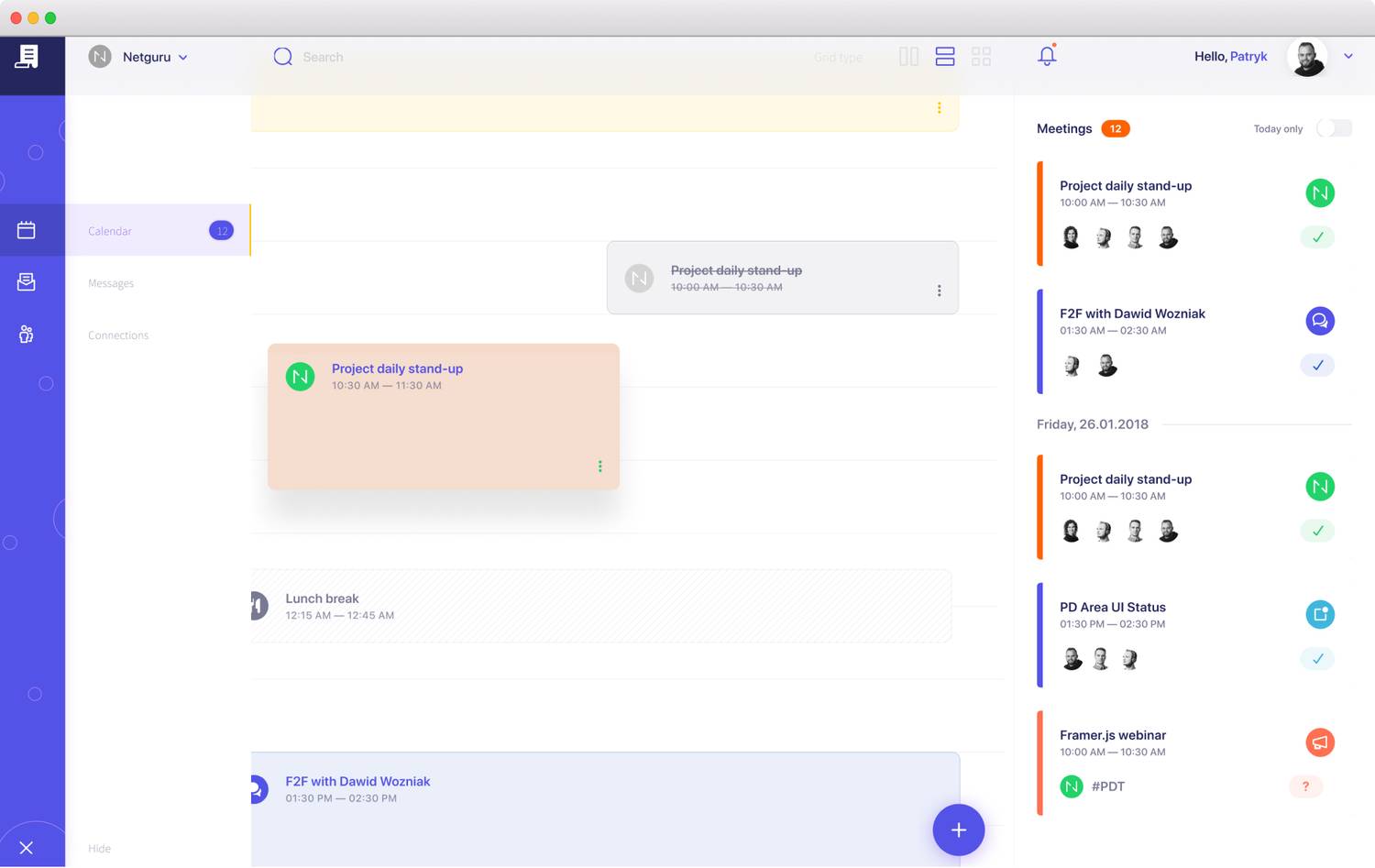Open options menu on orange stand-up card
The width and height of the screenshot is (1375, 868).
coord(600,467)
